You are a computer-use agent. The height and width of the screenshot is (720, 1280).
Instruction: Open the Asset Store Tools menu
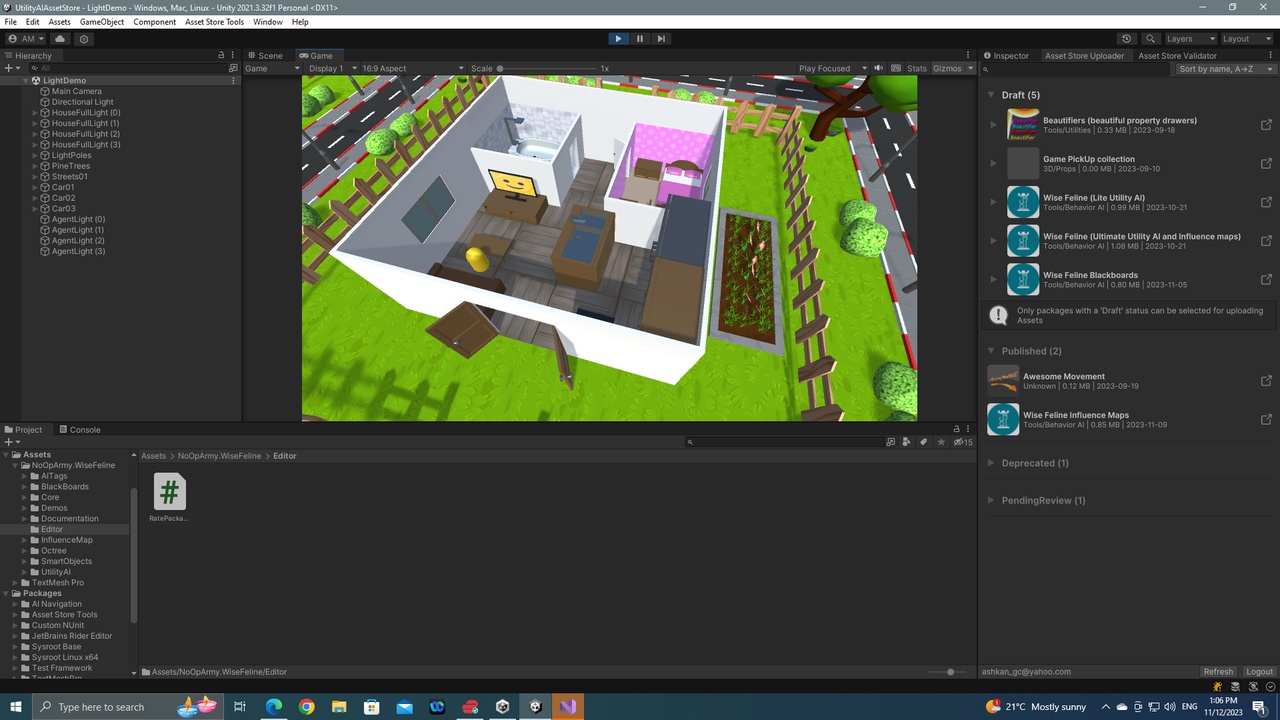coord(214,22)
